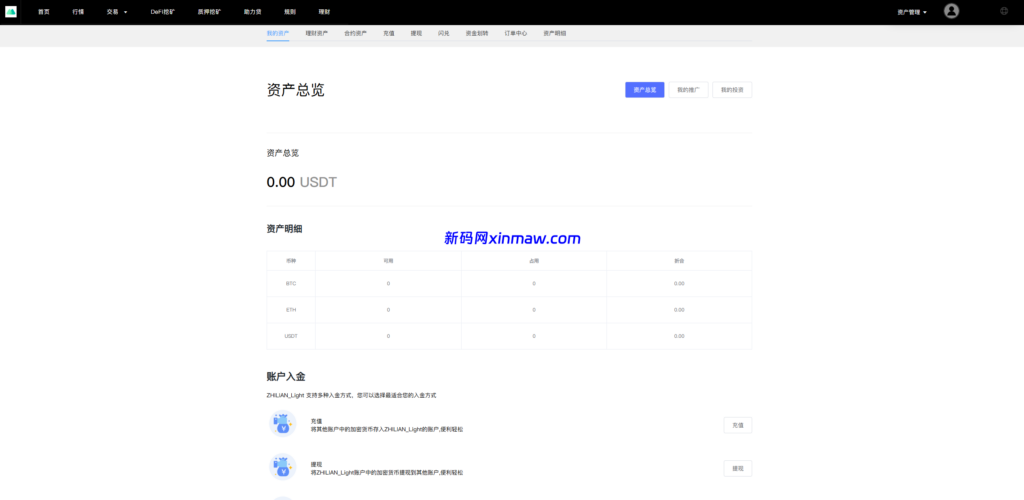
Task: Click the large 资产总览 page title
Action: point(295,90)
